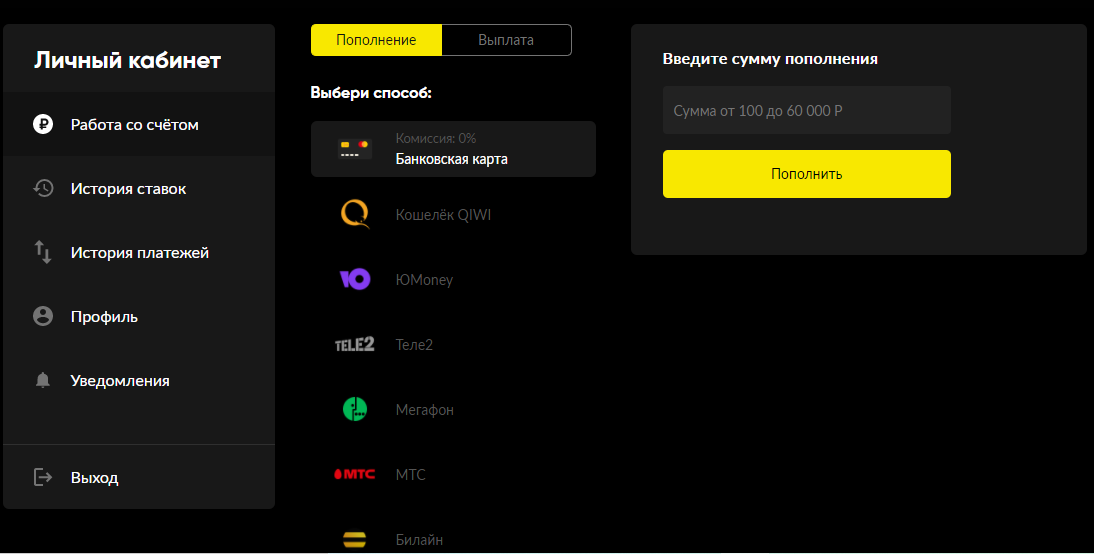Click the yellow striped Билайн logo
Screen dimensions: 1094x554
pos(354,539)
